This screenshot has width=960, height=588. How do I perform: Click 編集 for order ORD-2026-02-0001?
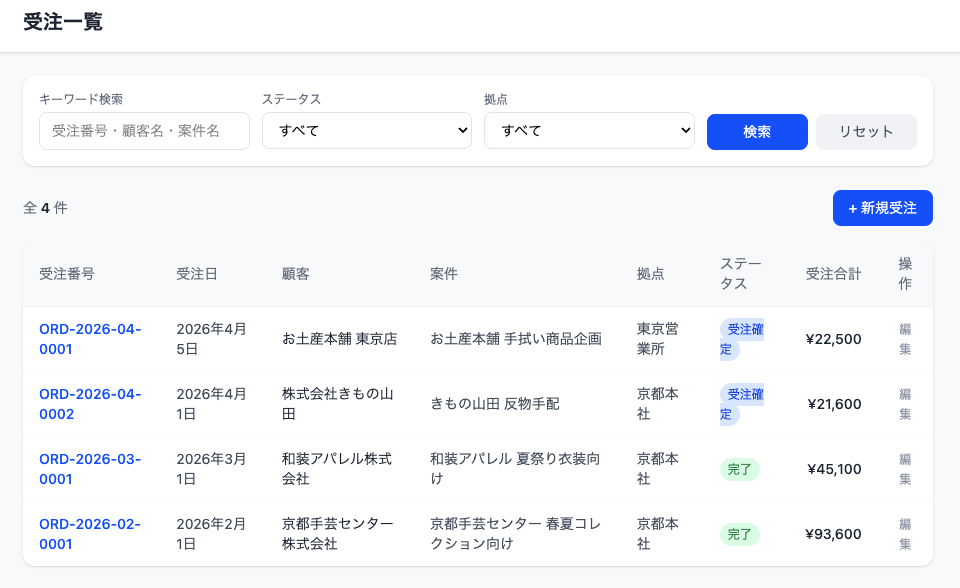coord(905,534)
